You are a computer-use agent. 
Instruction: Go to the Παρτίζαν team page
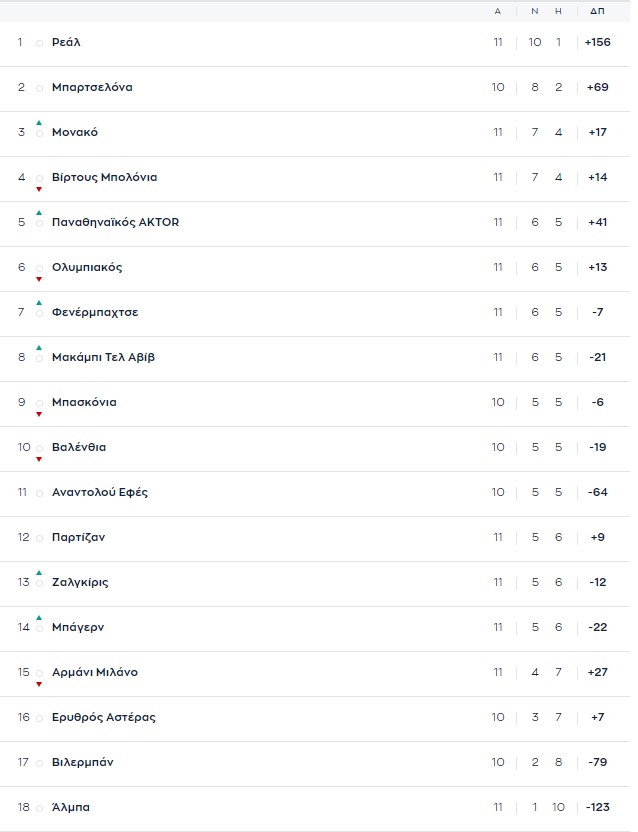pyautogui.click(x=78, y=537)
